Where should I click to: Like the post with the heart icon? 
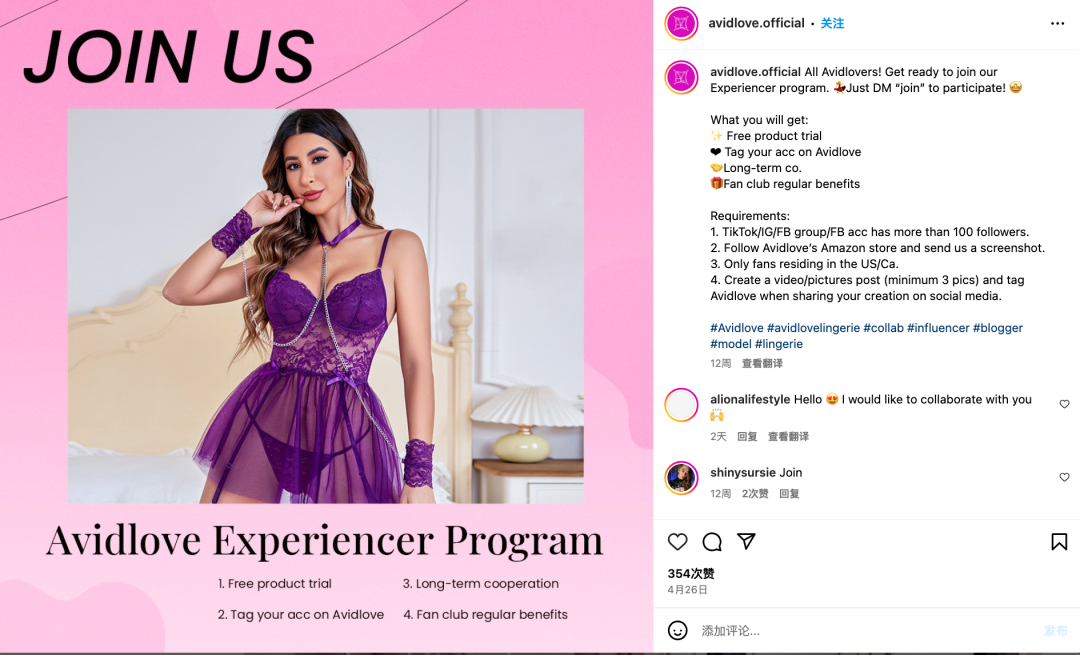click(x=678, y=542)
